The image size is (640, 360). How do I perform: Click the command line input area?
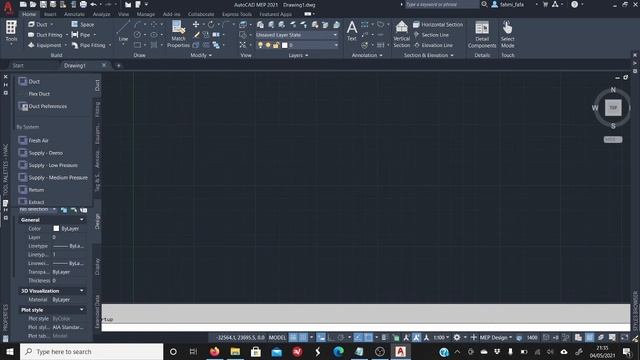coord(366,327)
